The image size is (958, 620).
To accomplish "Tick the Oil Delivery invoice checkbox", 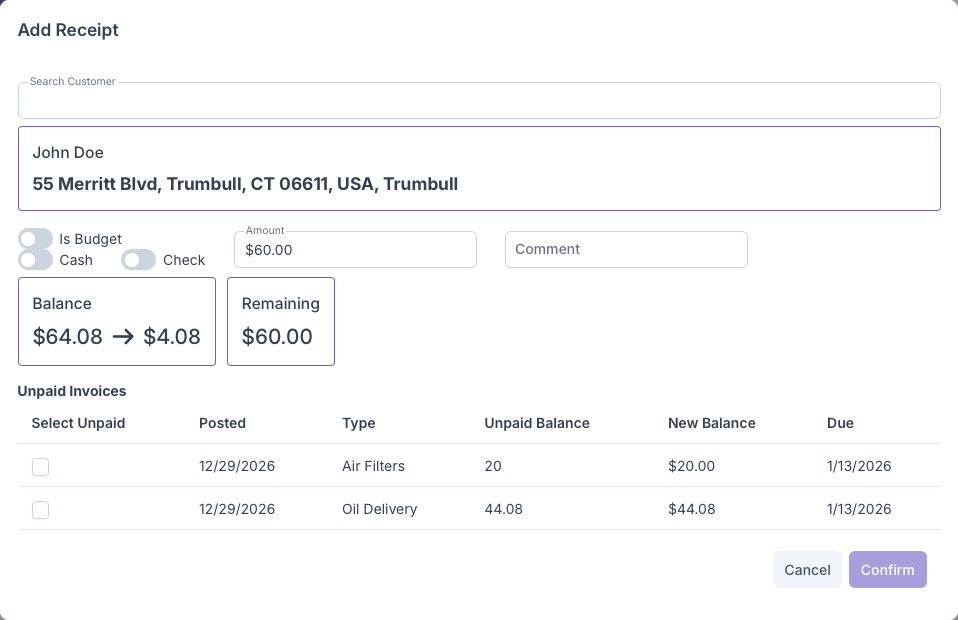I will pos(40,510).
